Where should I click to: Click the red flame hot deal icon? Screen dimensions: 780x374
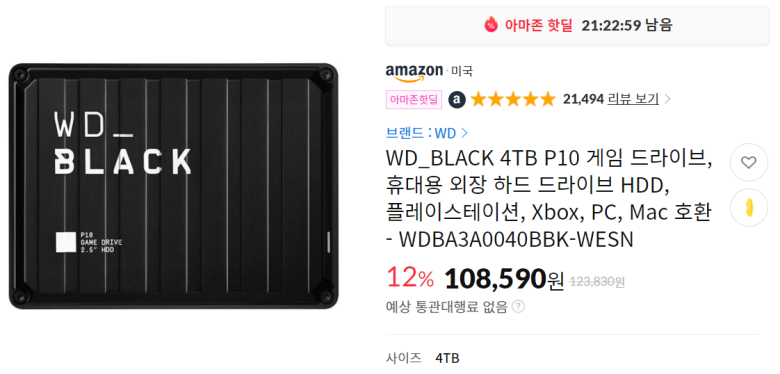(491, 24)
